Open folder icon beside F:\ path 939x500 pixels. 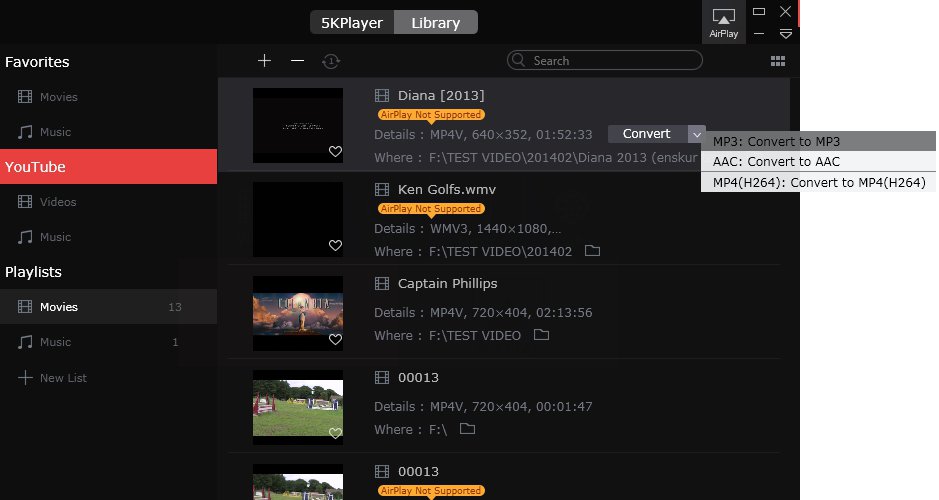coord(467,428)
